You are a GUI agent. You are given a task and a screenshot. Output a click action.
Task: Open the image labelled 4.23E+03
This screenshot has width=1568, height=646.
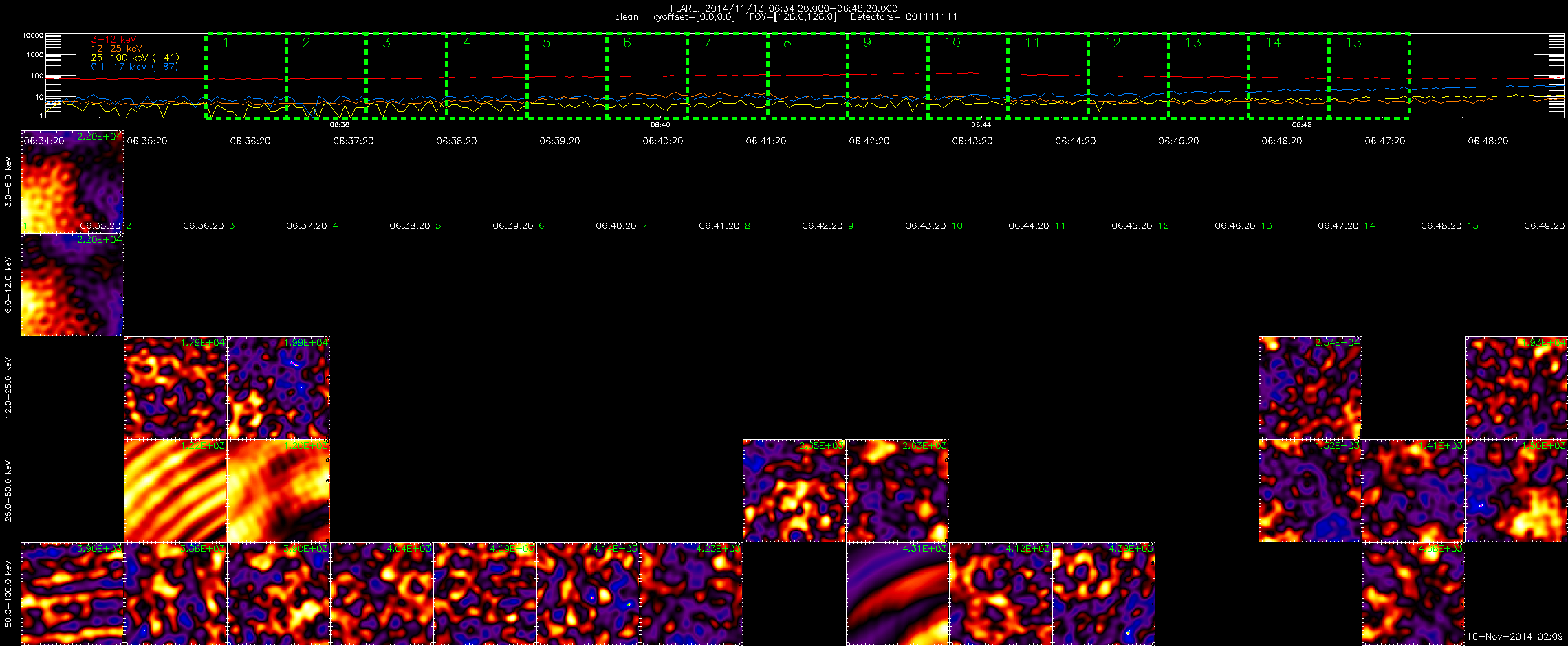coord(691,594)
